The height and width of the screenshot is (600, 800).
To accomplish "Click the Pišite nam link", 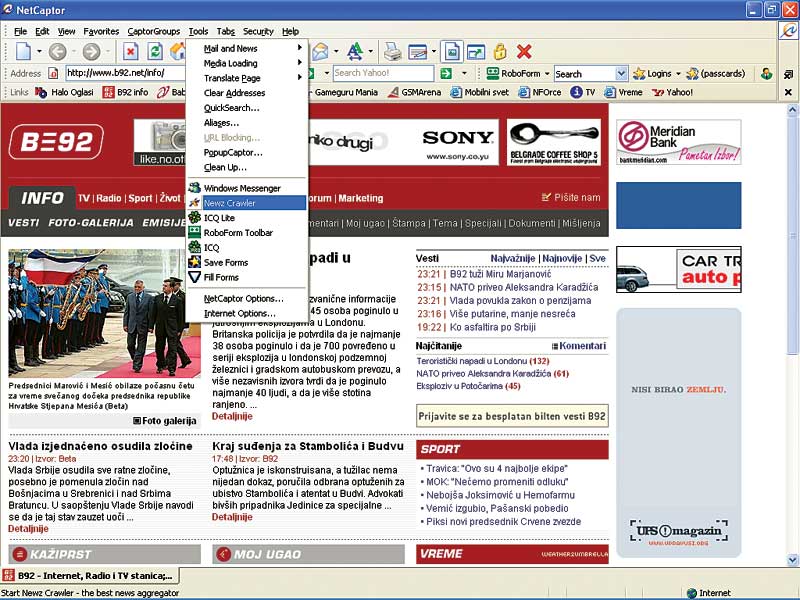I will (571, 197).
